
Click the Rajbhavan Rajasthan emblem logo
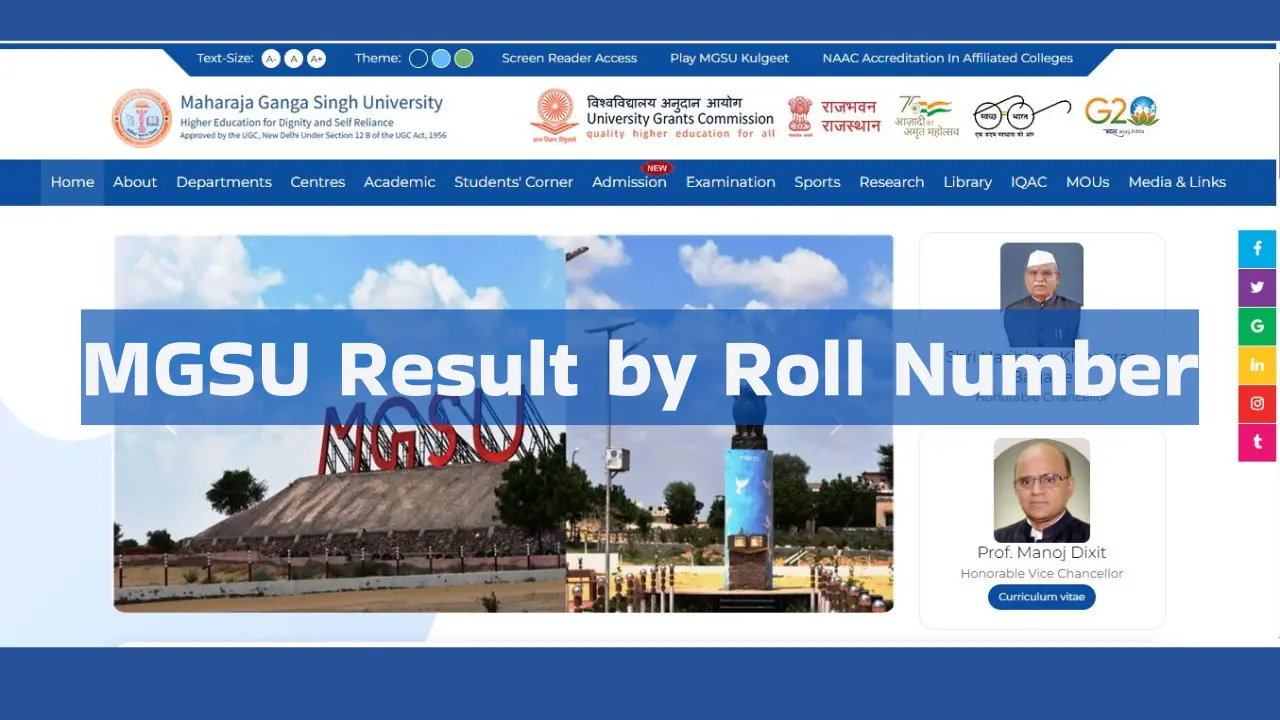coord(834,116)
